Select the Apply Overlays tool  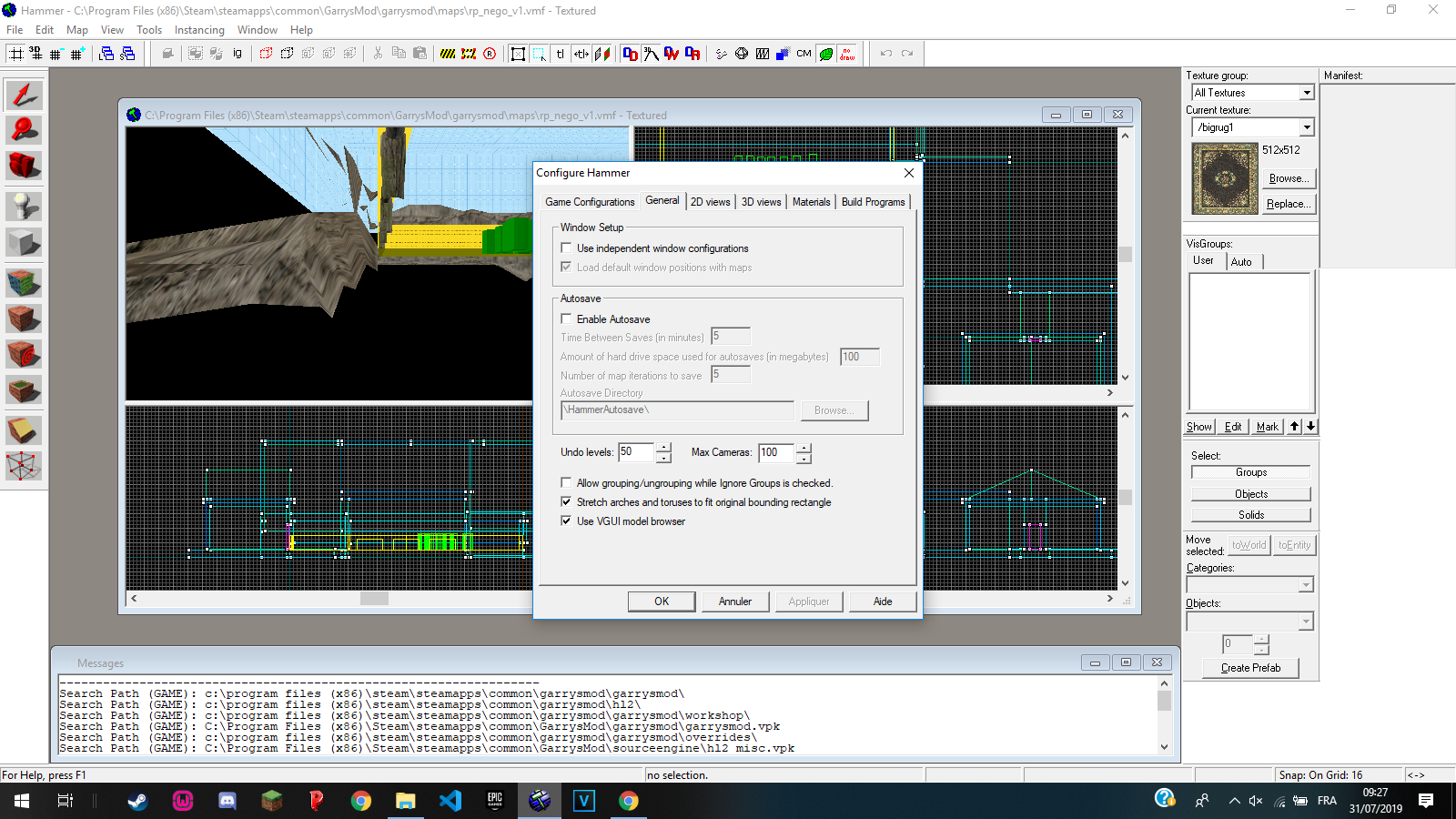pos(24,389)
